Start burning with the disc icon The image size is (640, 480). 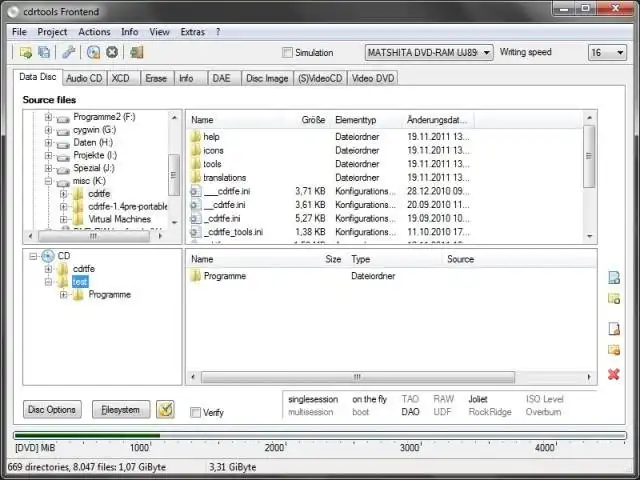pos(93,52)
